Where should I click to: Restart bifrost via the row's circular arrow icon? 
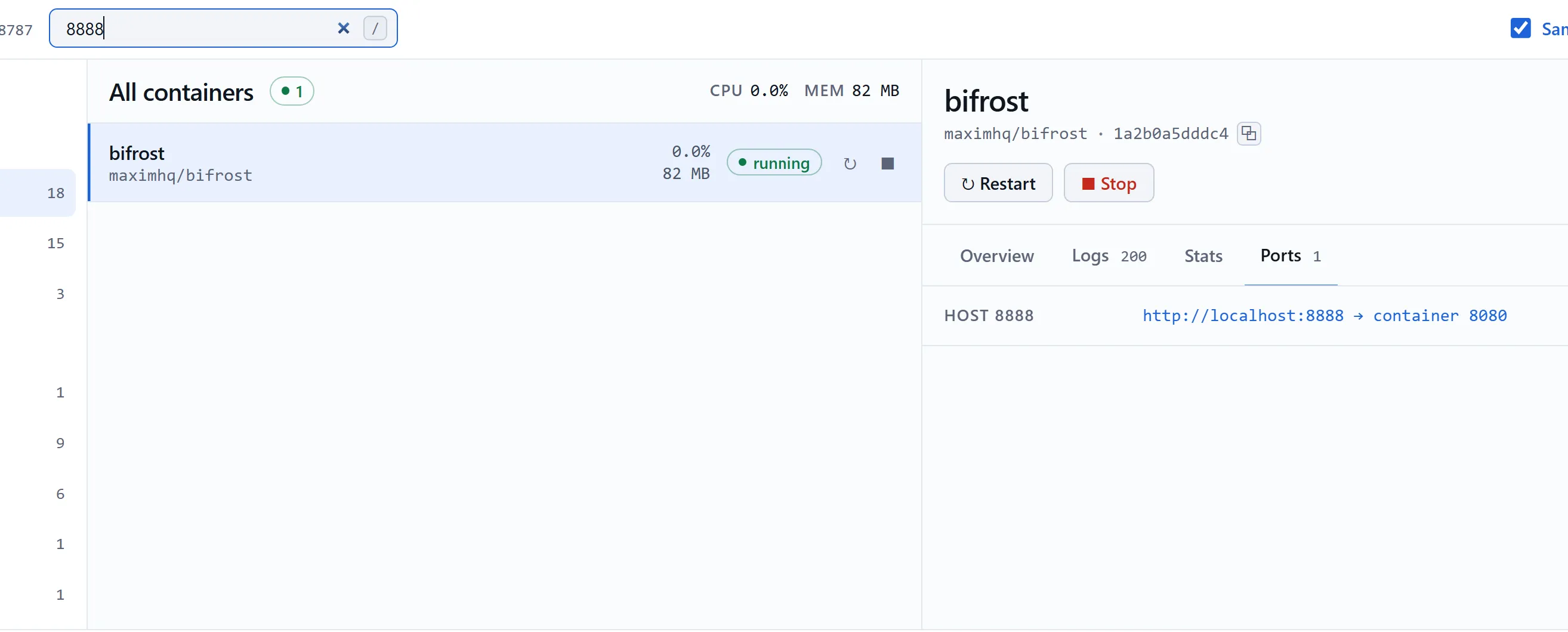pyautogui.click(x=850, y=163)
